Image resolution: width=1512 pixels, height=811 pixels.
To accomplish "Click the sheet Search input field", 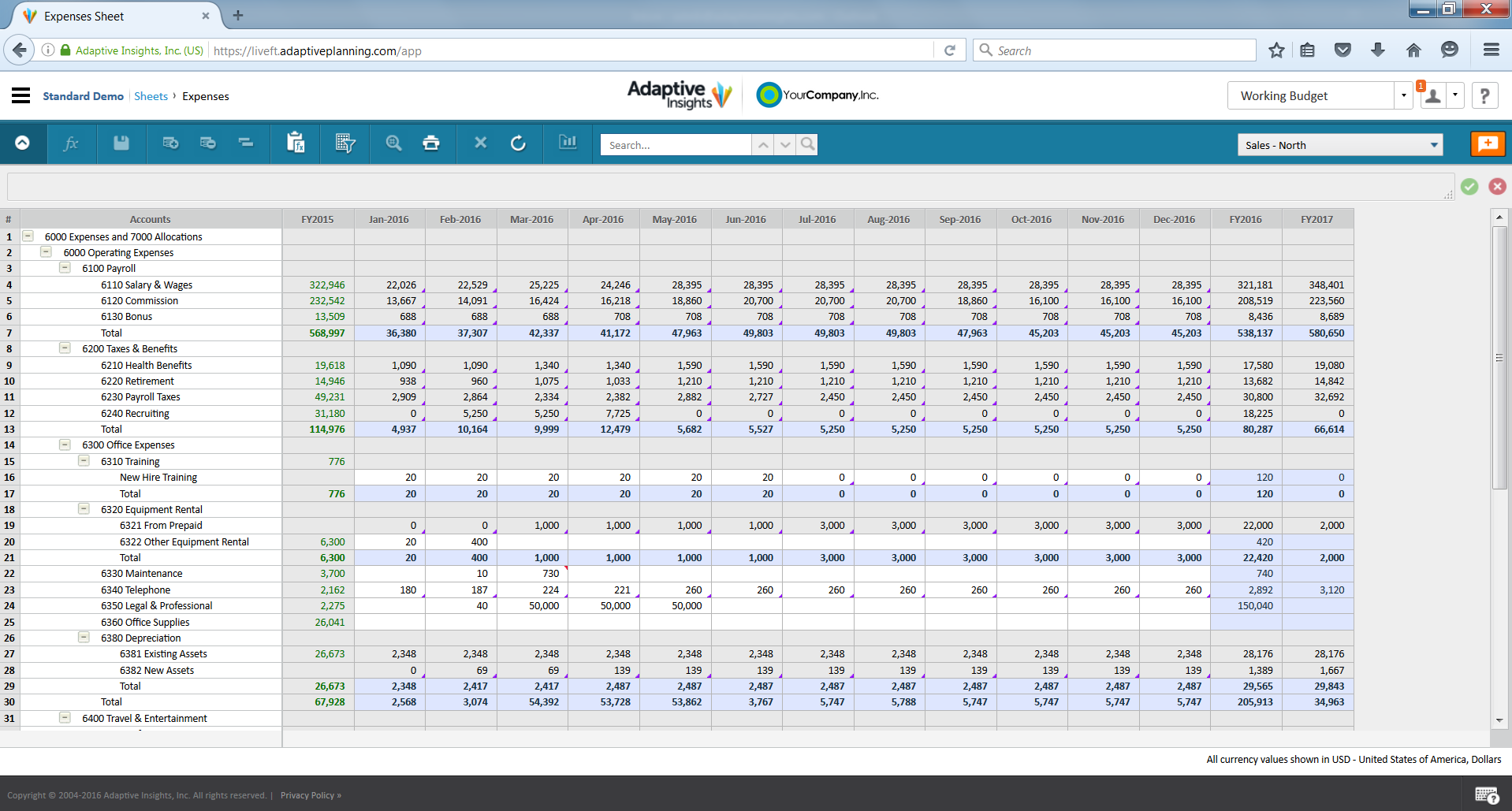I will click(x=676, y=145).
